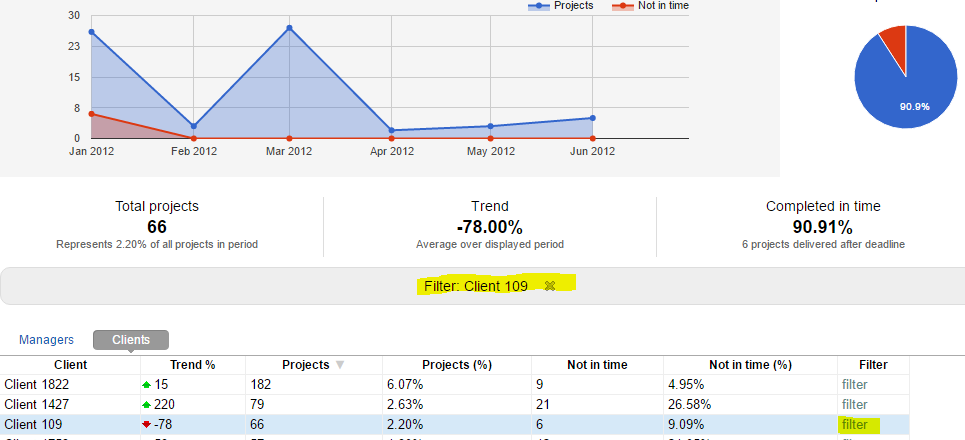
Task: Click red down arrow for Client 109
Action: click(x=149, y=425)
